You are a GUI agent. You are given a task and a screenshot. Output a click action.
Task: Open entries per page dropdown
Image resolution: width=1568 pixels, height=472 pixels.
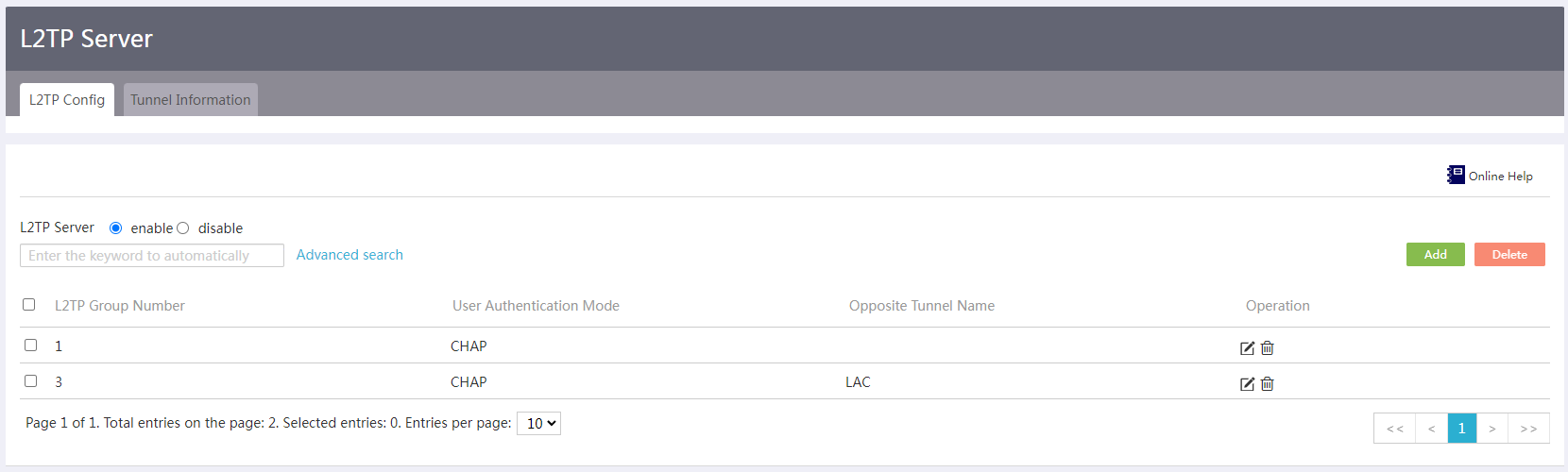click(x=539, y=424)
